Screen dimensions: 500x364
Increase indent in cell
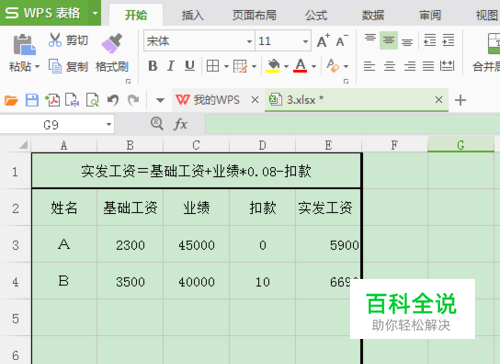click(448, 41)
